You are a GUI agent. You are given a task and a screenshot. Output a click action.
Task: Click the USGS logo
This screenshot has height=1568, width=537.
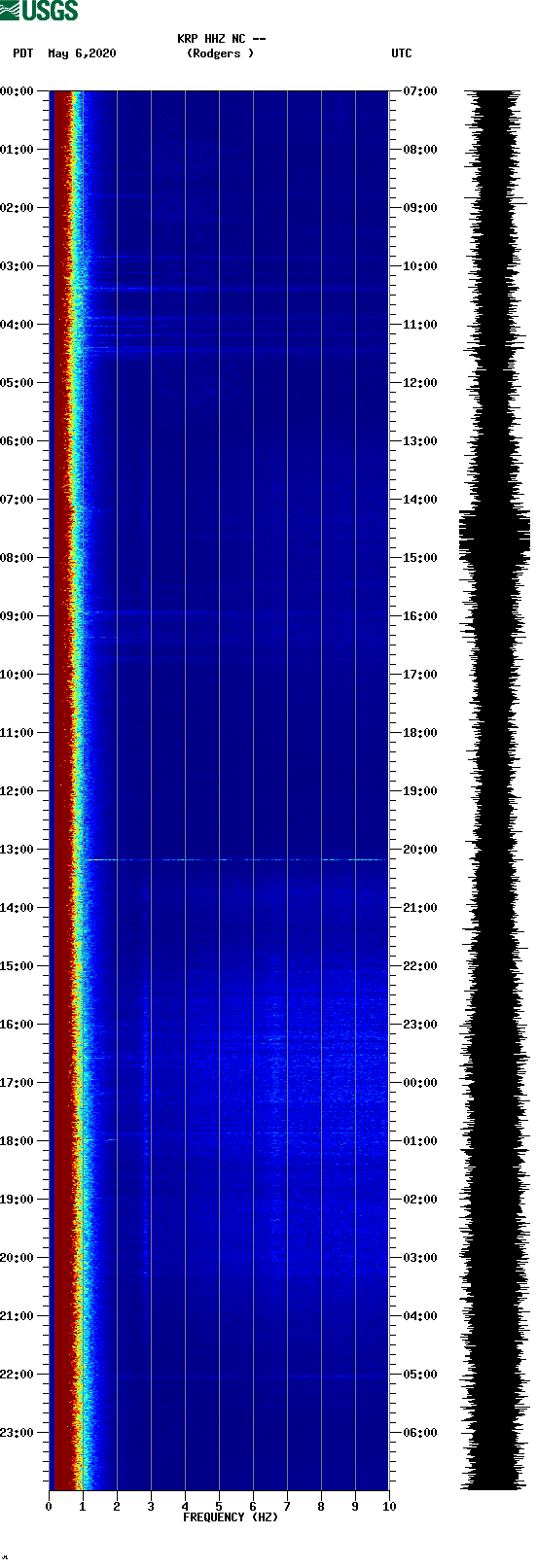(39, 11)
